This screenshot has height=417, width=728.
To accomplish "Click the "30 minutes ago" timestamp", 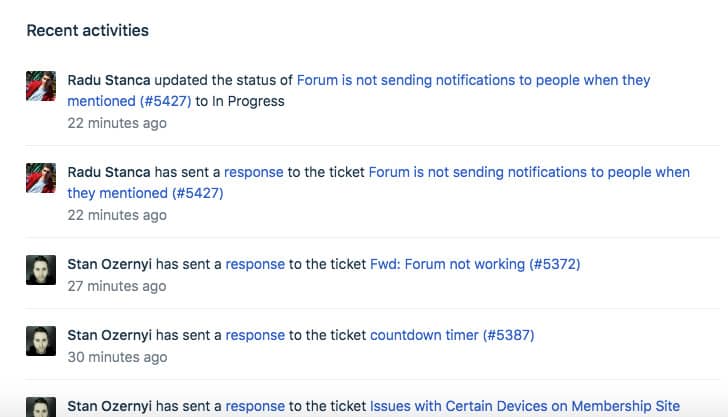I will (117, 357).
